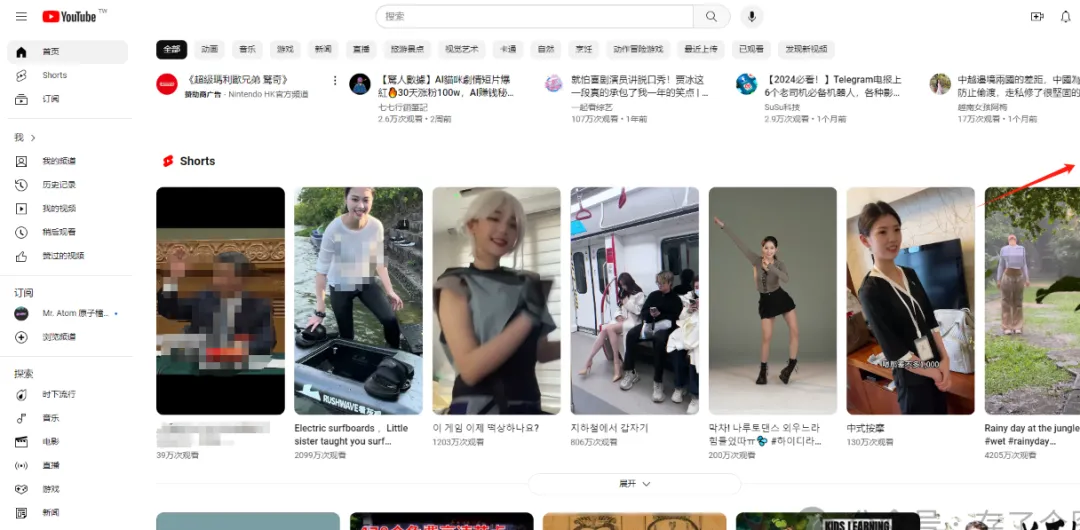Select the 动作冒险游戏 filter chip
Screen dimensions: 1080x530
tap(638, 50)
